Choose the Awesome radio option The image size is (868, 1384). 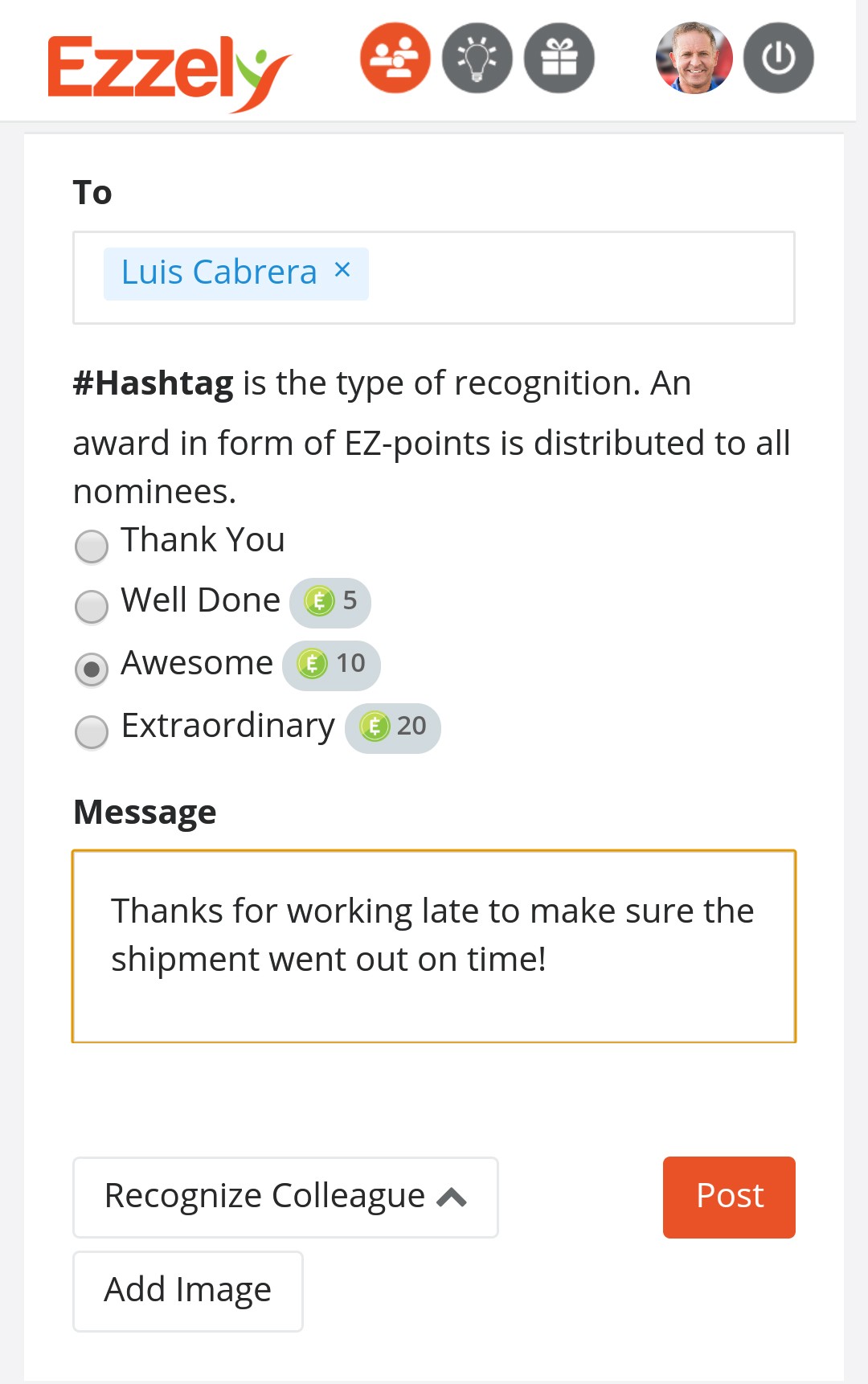(92, 669)
